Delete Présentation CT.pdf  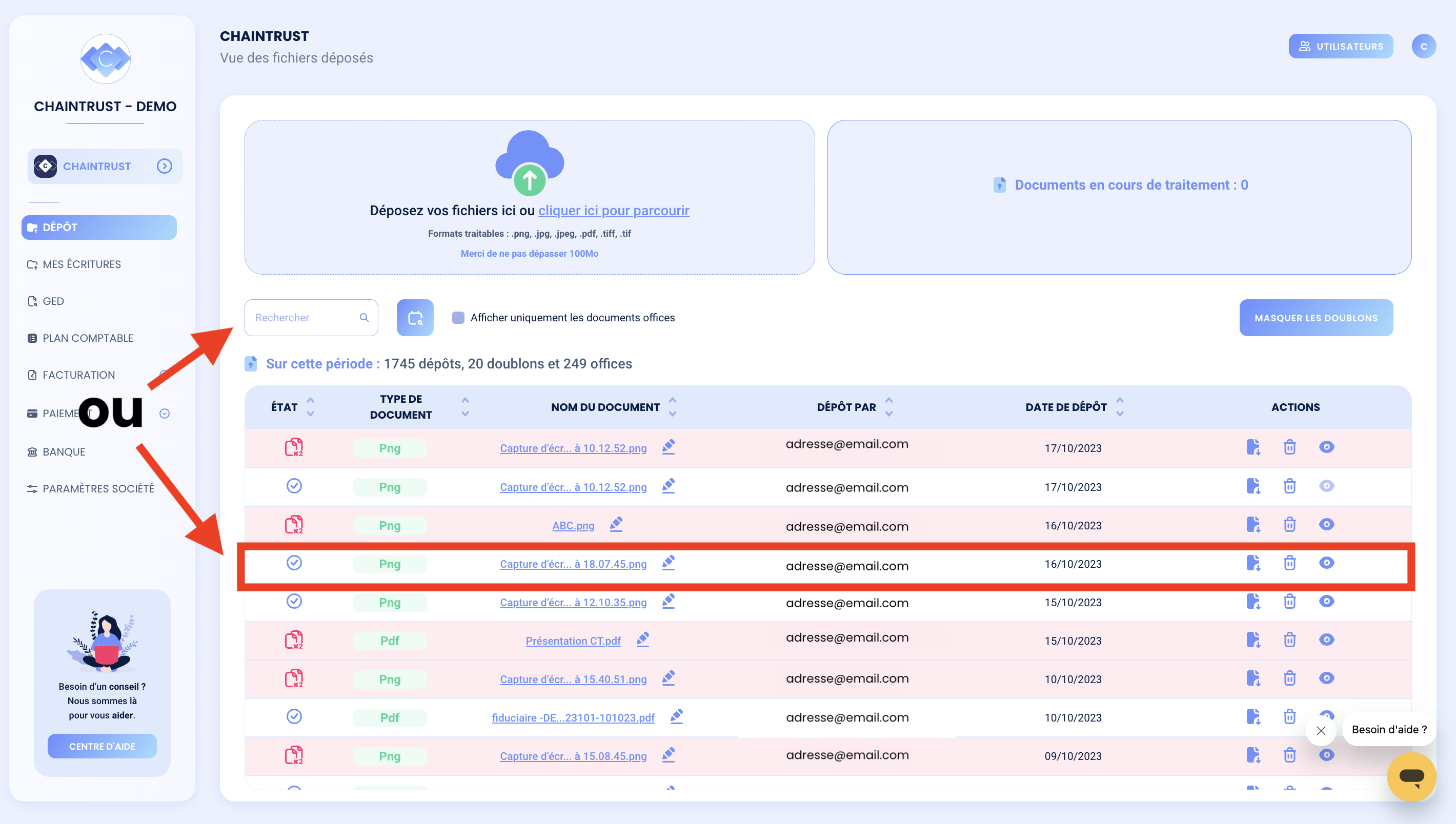pos(1289,640)
